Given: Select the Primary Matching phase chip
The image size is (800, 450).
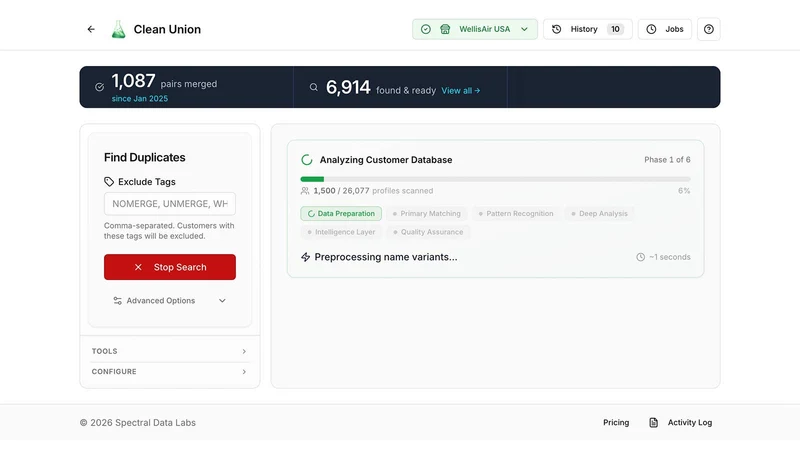Looking at the screenshot, I should click(427, 213).
